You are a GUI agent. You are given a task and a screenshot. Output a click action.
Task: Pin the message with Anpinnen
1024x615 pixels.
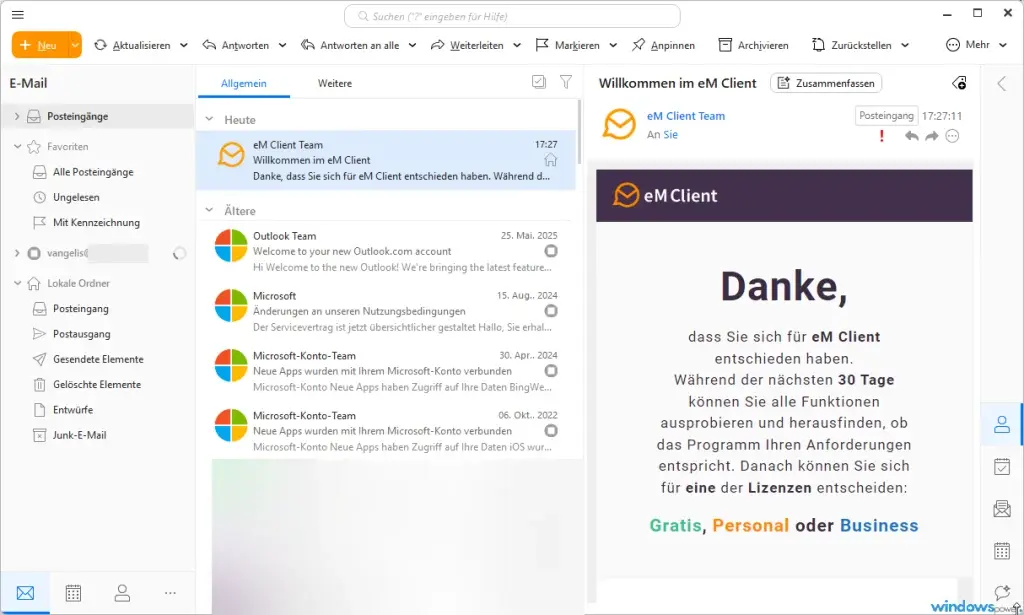[664, 45]
